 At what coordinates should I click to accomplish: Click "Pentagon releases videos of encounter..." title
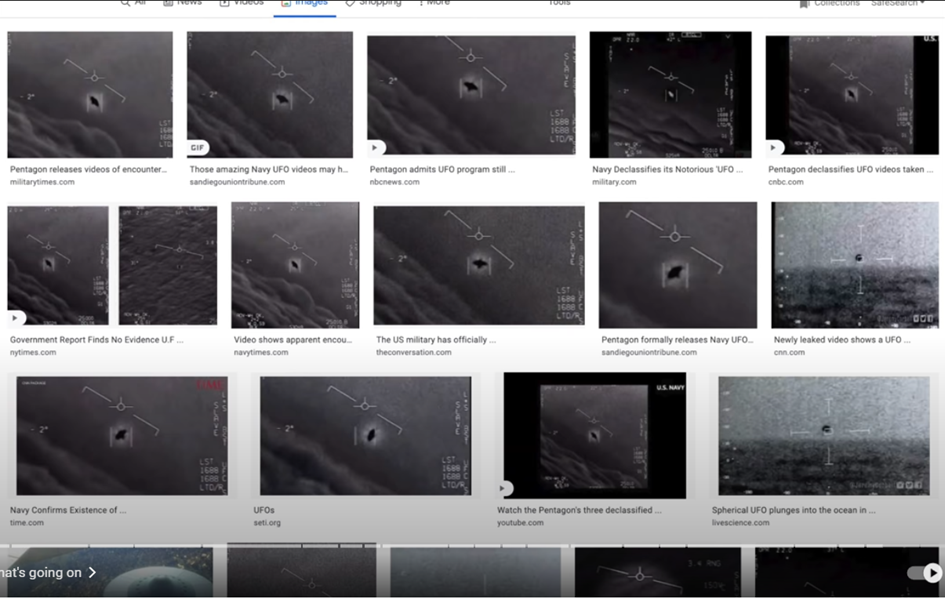click(88, 169)
